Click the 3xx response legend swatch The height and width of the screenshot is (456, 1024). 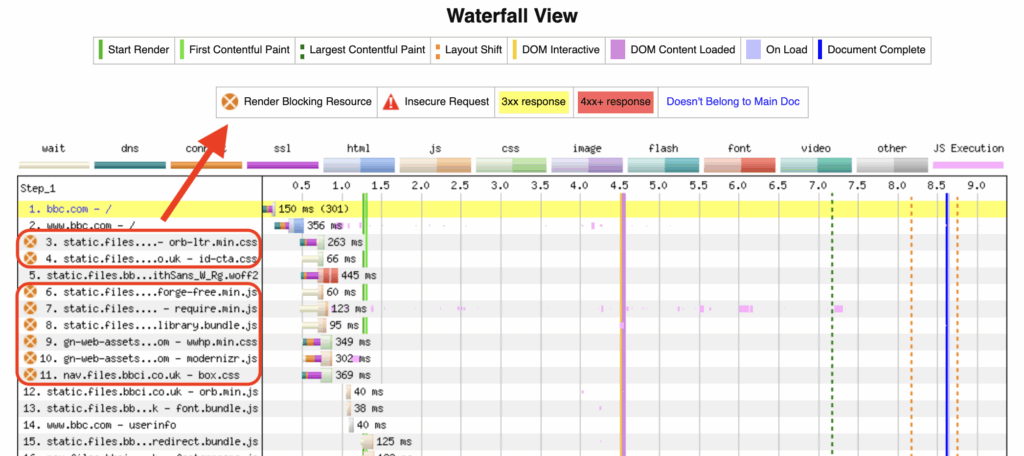(x=533, y=102)
